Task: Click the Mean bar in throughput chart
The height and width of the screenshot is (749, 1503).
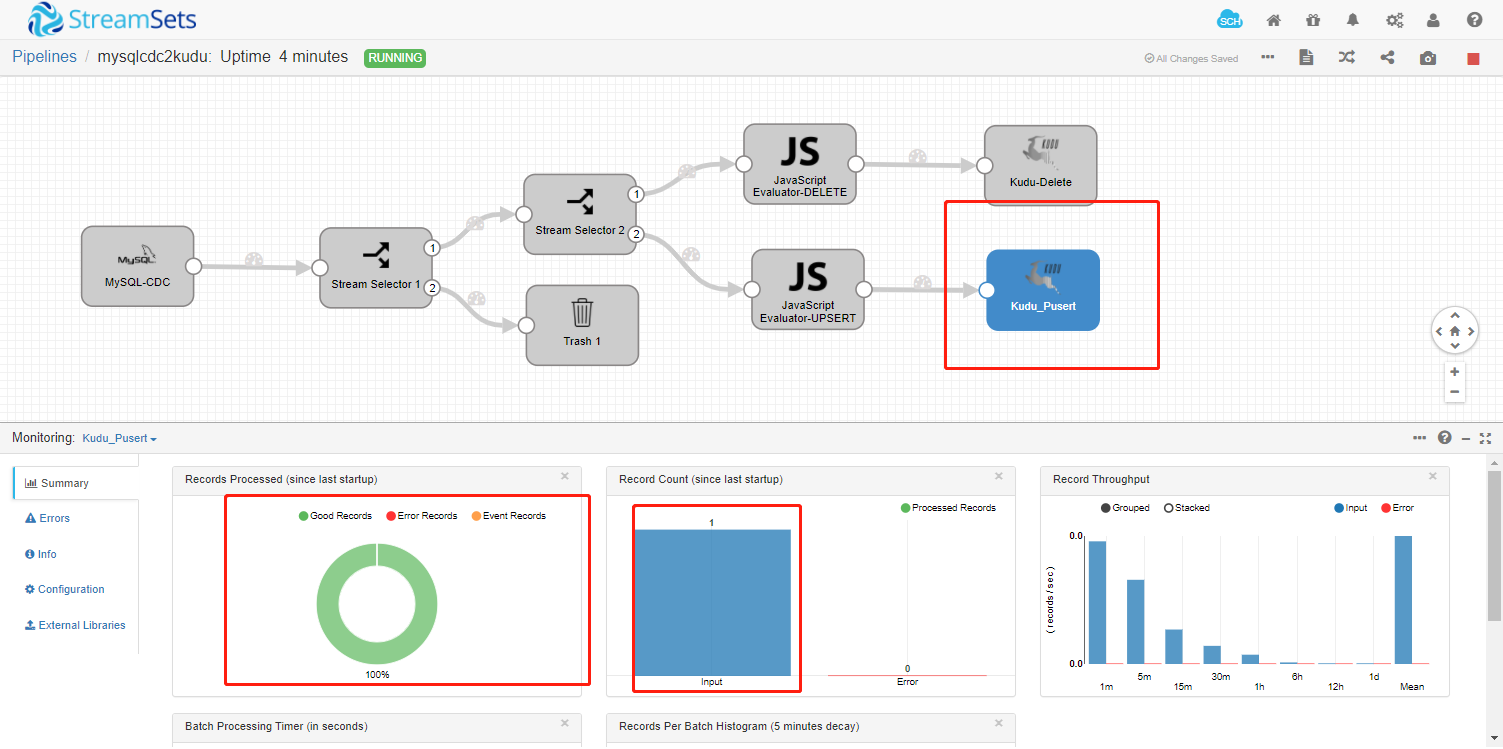Action: point(1403,600)
